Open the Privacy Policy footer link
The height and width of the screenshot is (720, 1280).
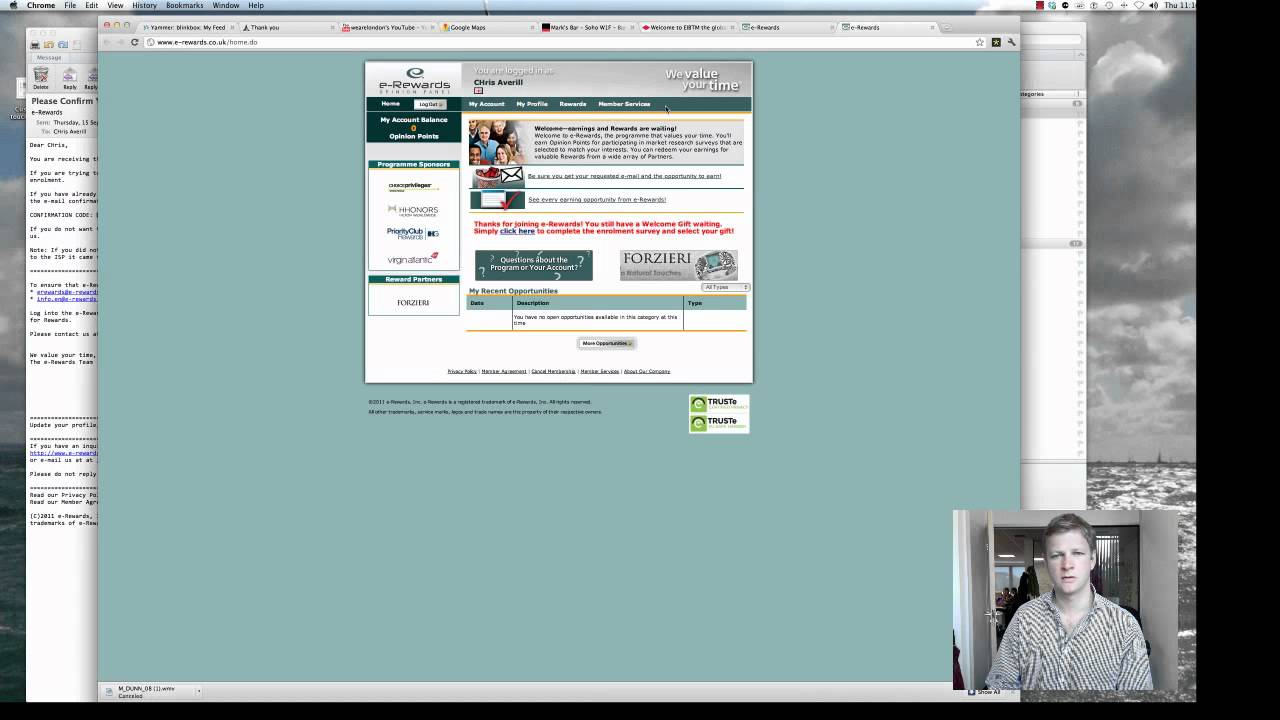(462, 371)
